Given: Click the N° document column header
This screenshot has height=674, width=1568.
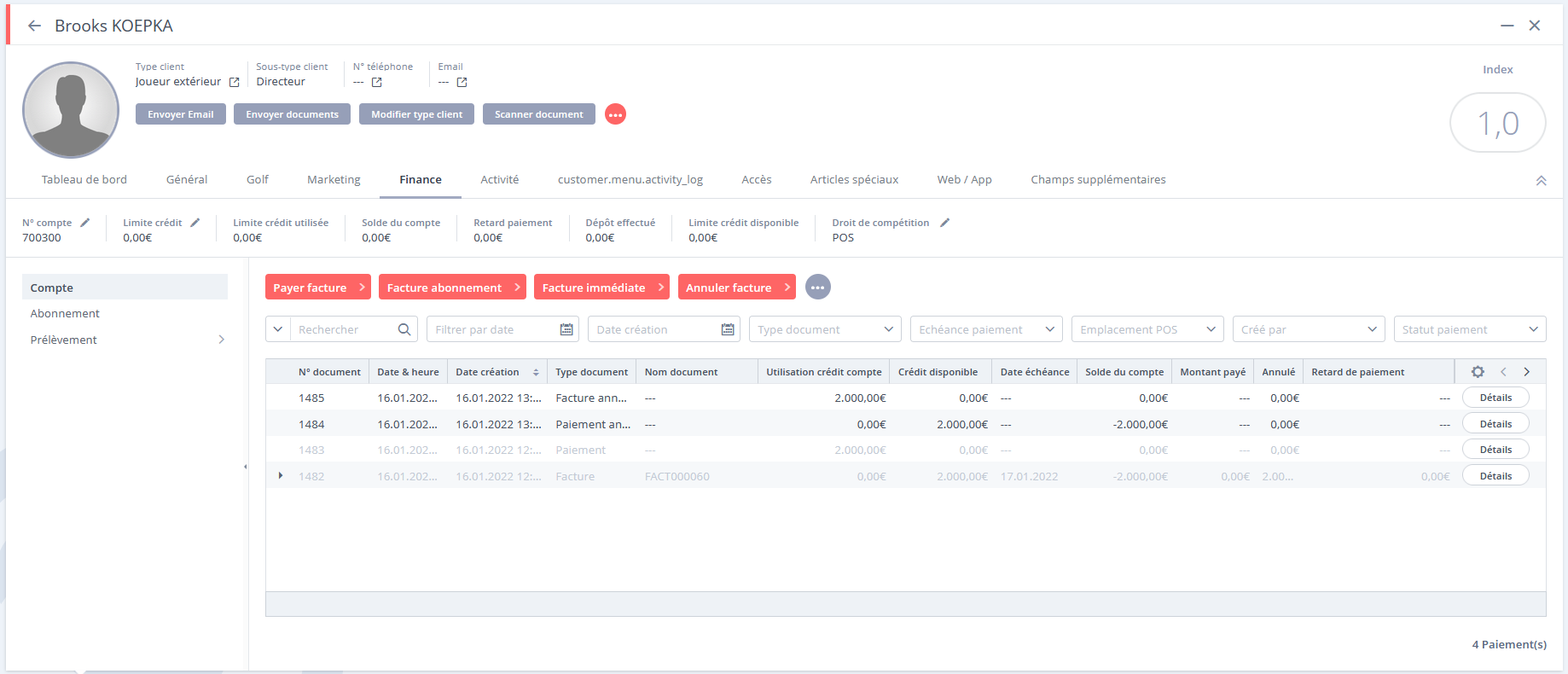Looking at the screenshot, I should 329,372.
